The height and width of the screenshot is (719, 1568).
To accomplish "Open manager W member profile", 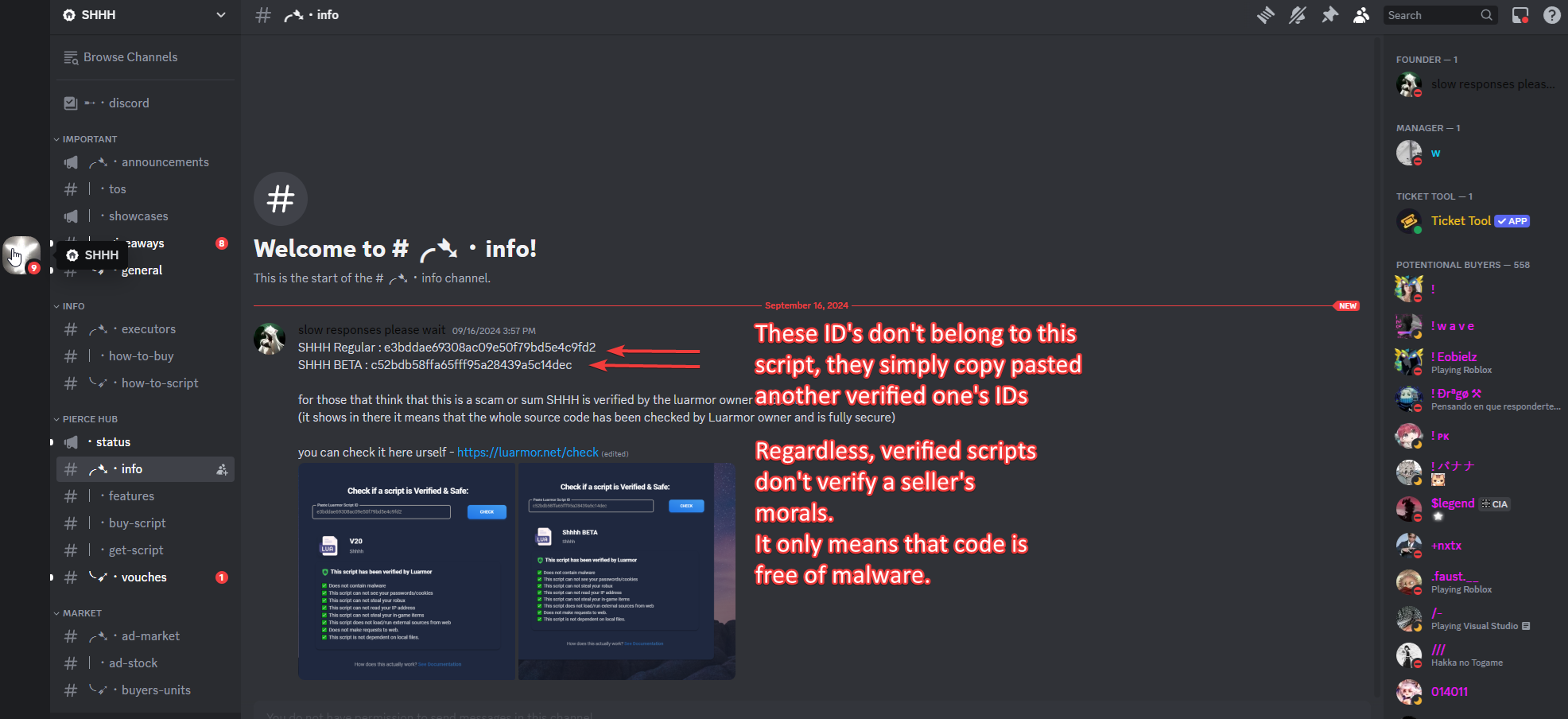I will [x=1475, y=153].
